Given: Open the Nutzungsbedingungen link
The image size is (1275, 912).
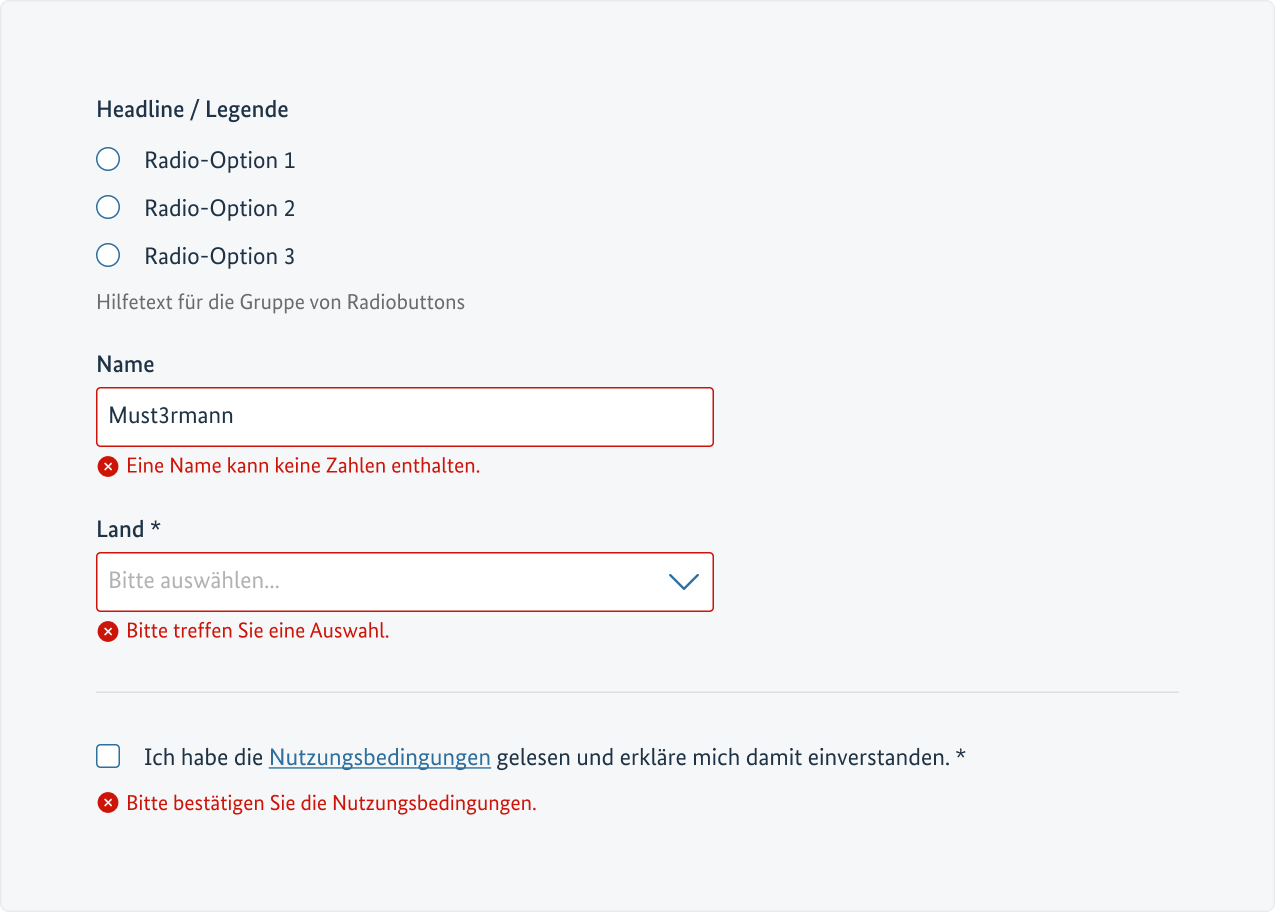Looking at the screenshot, I should point(379,757).
